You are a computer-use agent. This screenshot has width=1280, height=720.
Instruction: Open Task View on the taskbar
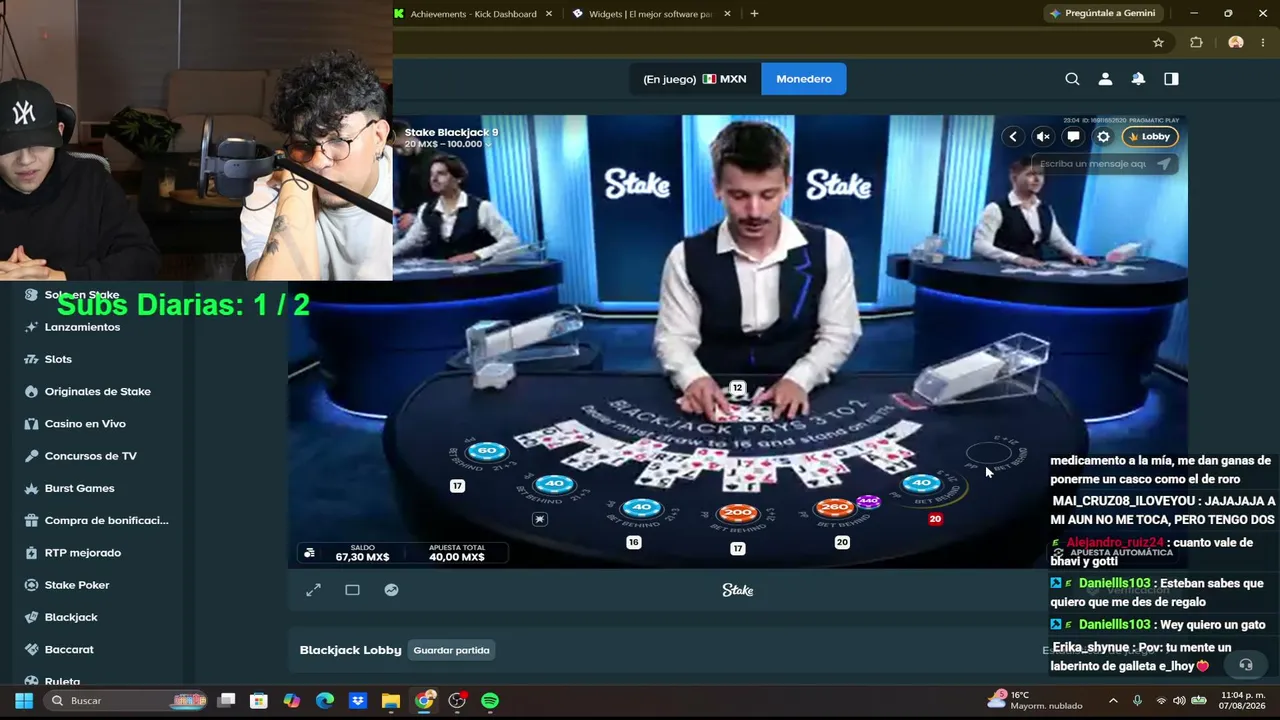click(227, 701)
